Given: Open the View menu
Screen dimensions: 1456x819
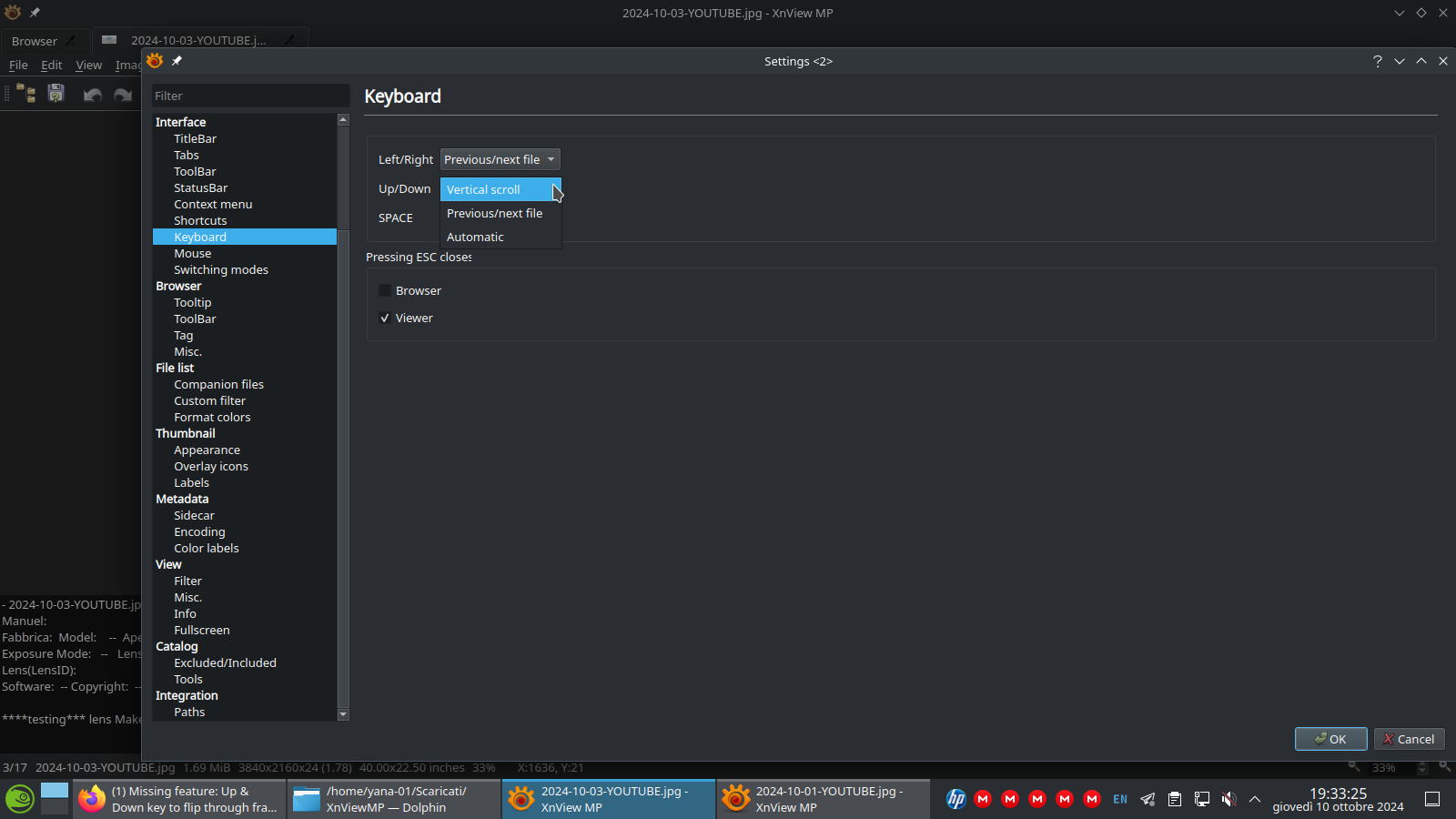Looking at the screenshot, I should click(x=88, y=66).
